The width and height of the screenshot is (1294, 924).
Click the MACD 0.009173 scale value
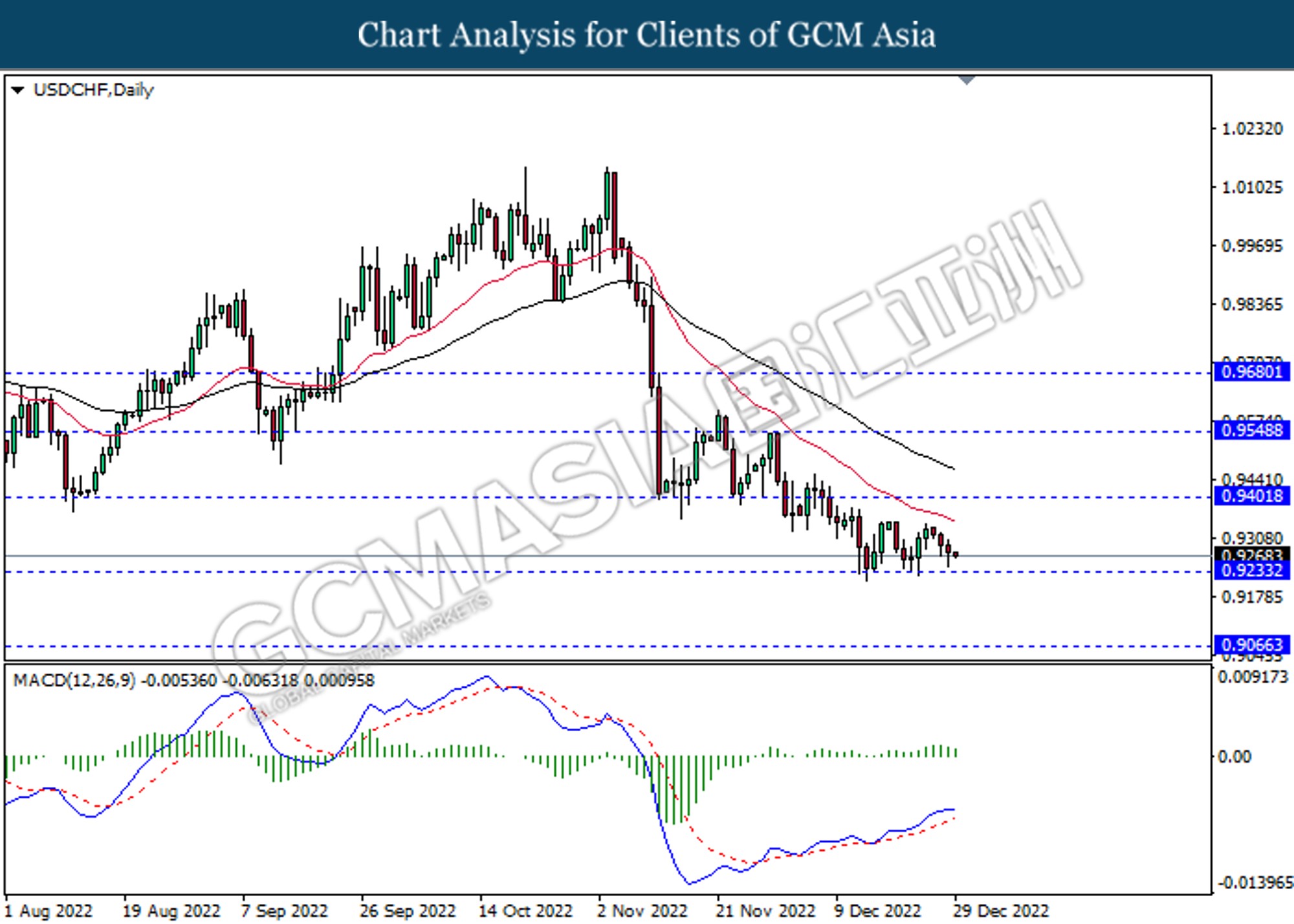coord(1253,677)
